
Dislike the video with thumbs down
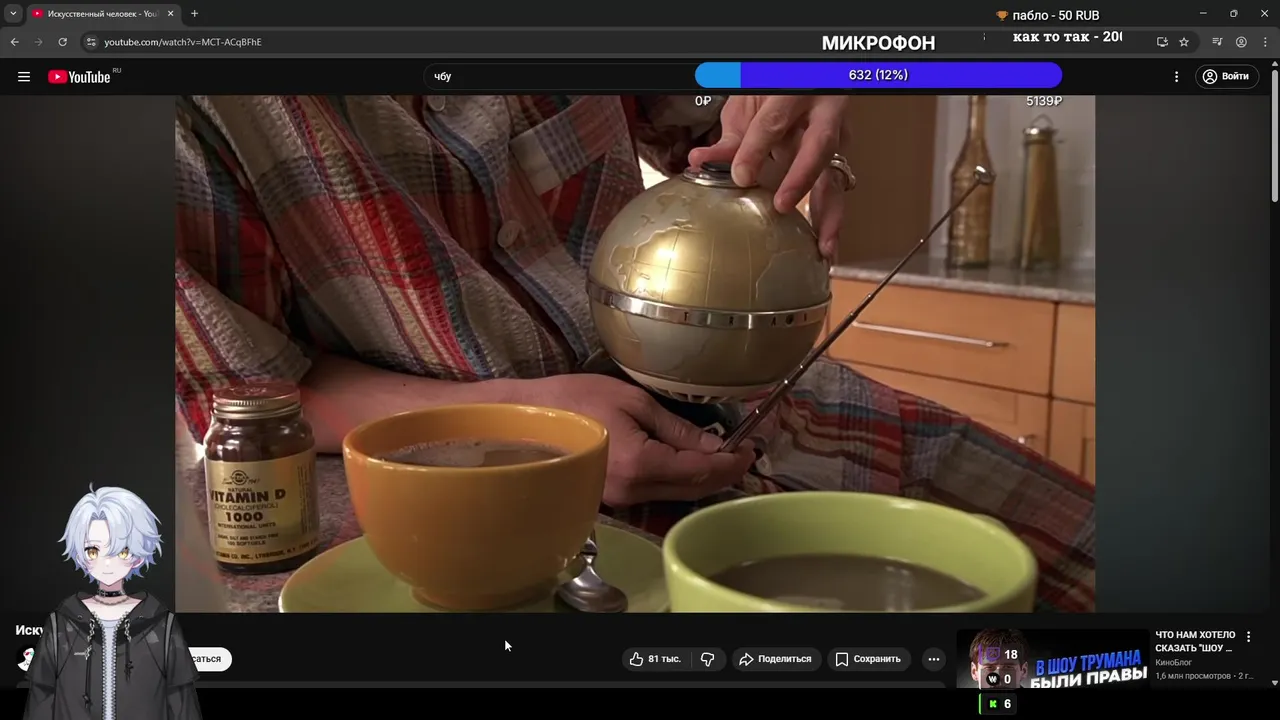[707, 659]
